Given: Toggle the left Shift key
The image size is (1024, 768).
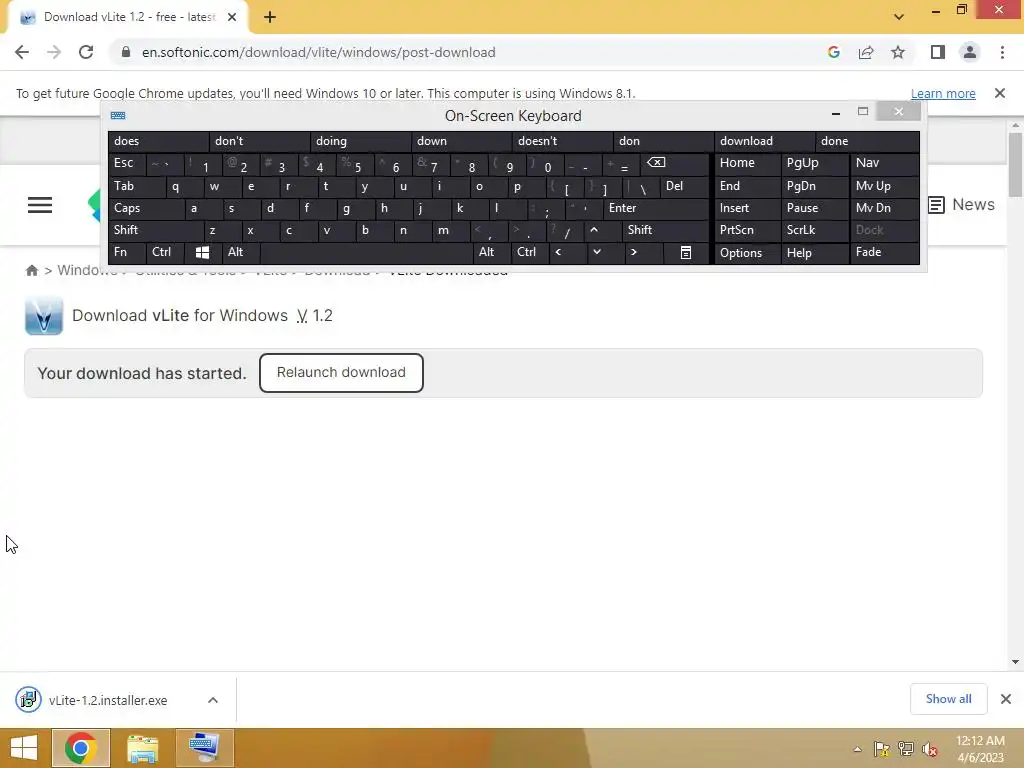Looking at the screenshot, I should pos(156,230).
